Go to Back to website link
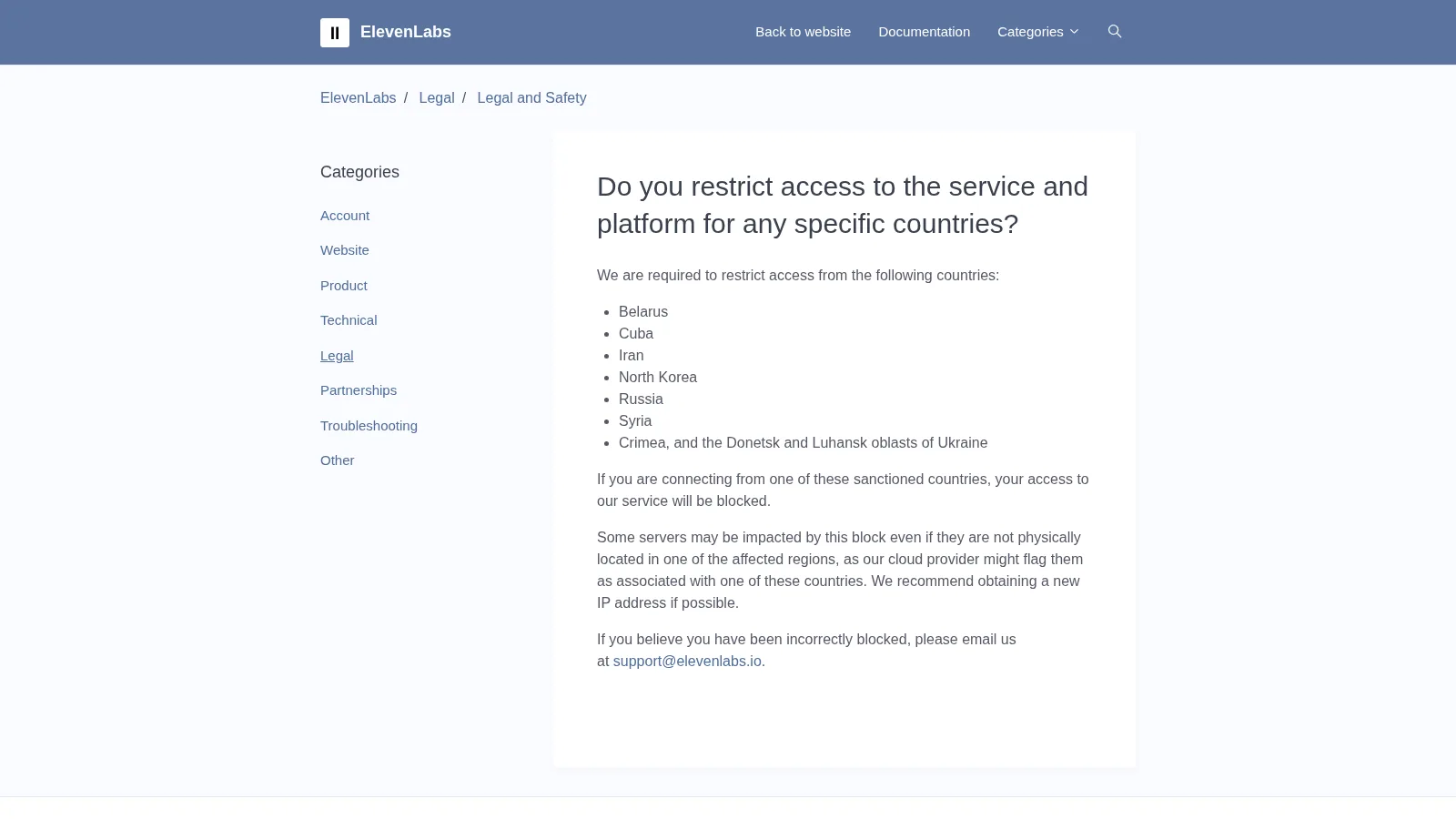The image size is (1456, 819). (x=803, y=32)
